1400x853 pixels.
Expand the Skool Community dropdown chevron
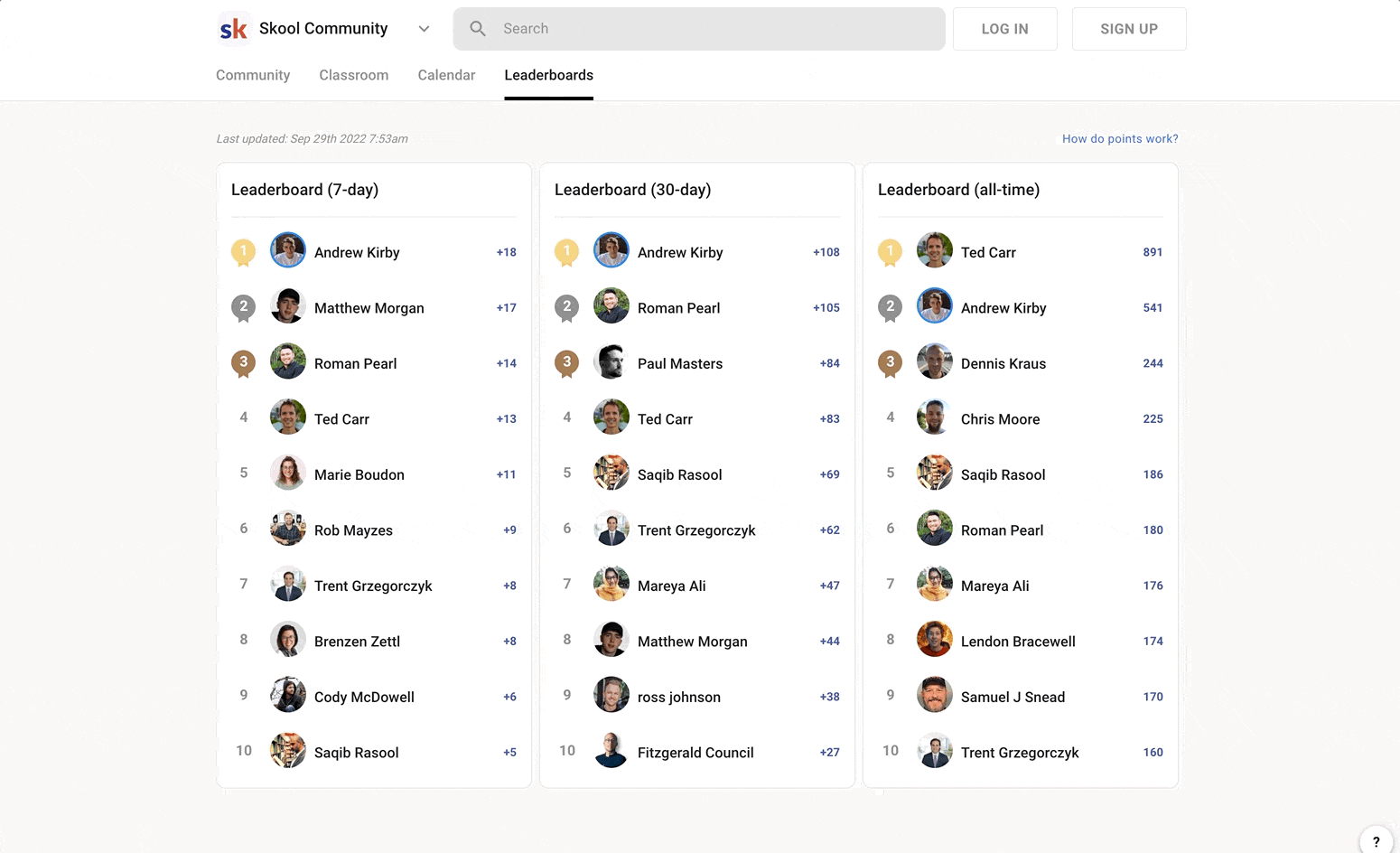(424, 29)
